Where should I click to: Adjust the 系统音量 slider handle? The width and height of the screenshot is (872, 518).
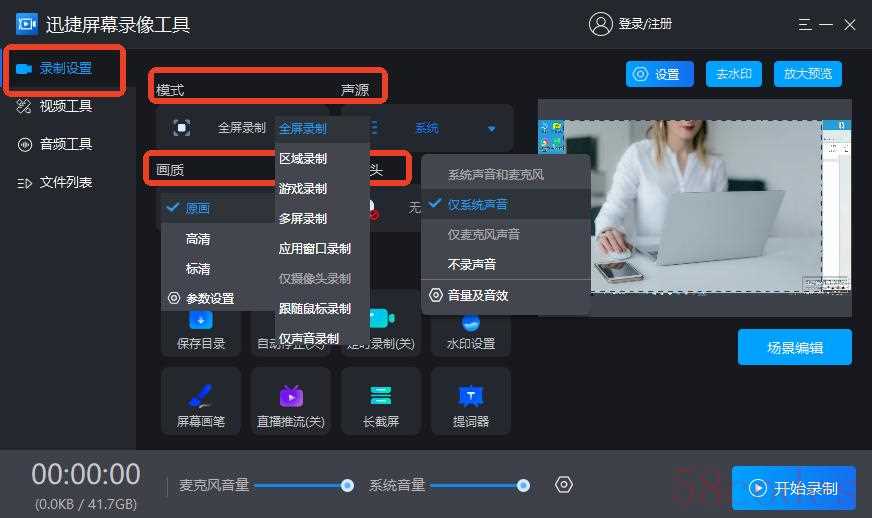tap(523, 486)
